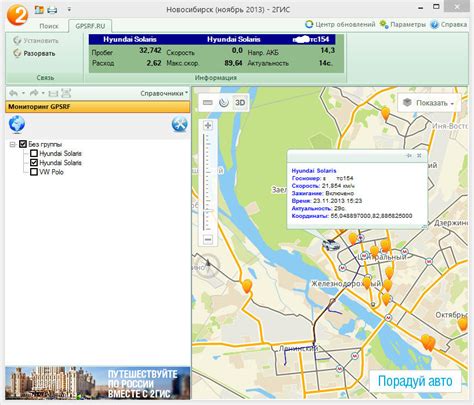Switch to the Поиск tab

[x=49, y=26]
